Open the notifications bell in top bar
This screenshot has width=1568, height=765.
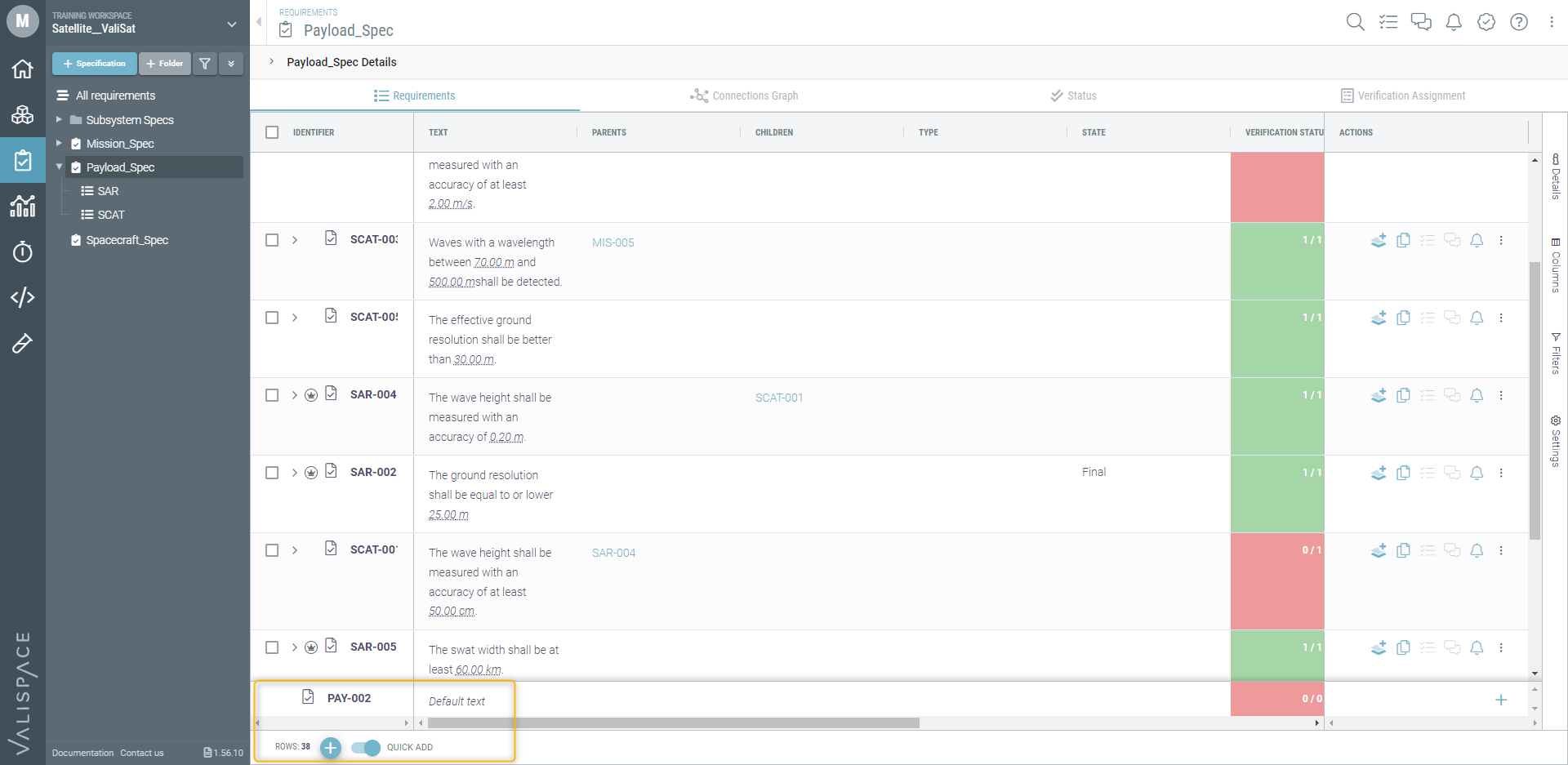[1454, 22]
